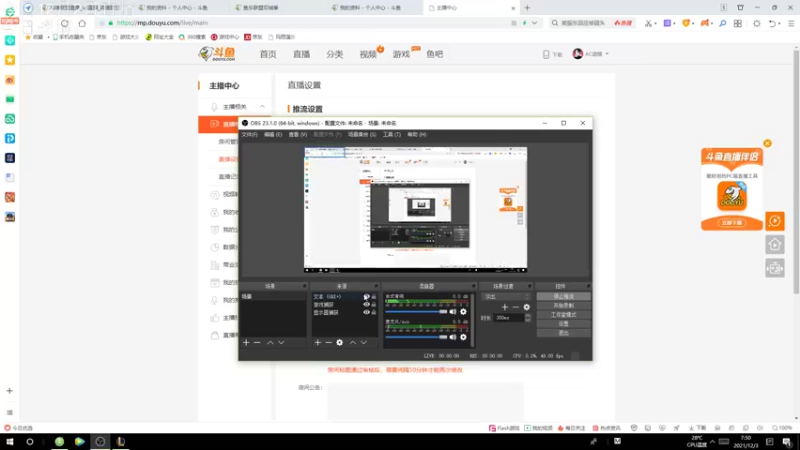Remove the selected source in OBS

pos(329,342)
